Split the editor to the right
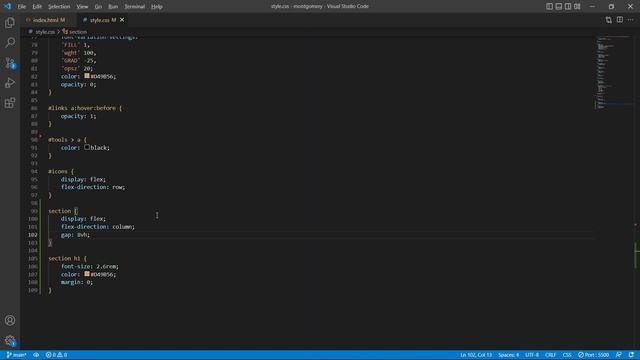 pyautogui.click(x=620, y=20)
